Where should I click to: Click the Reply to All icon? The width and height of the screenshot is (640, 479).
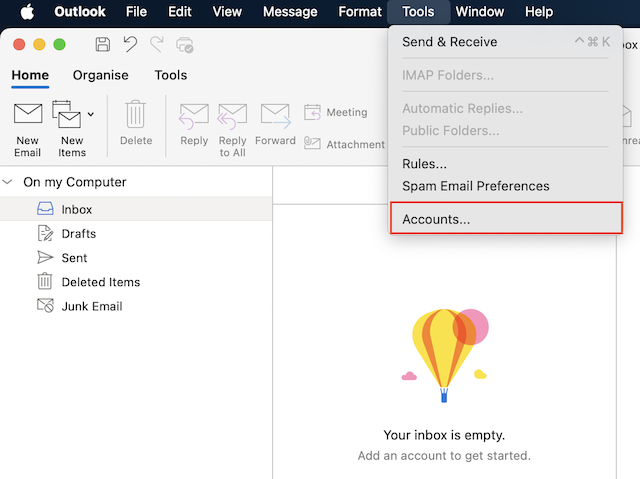(232, 116)
